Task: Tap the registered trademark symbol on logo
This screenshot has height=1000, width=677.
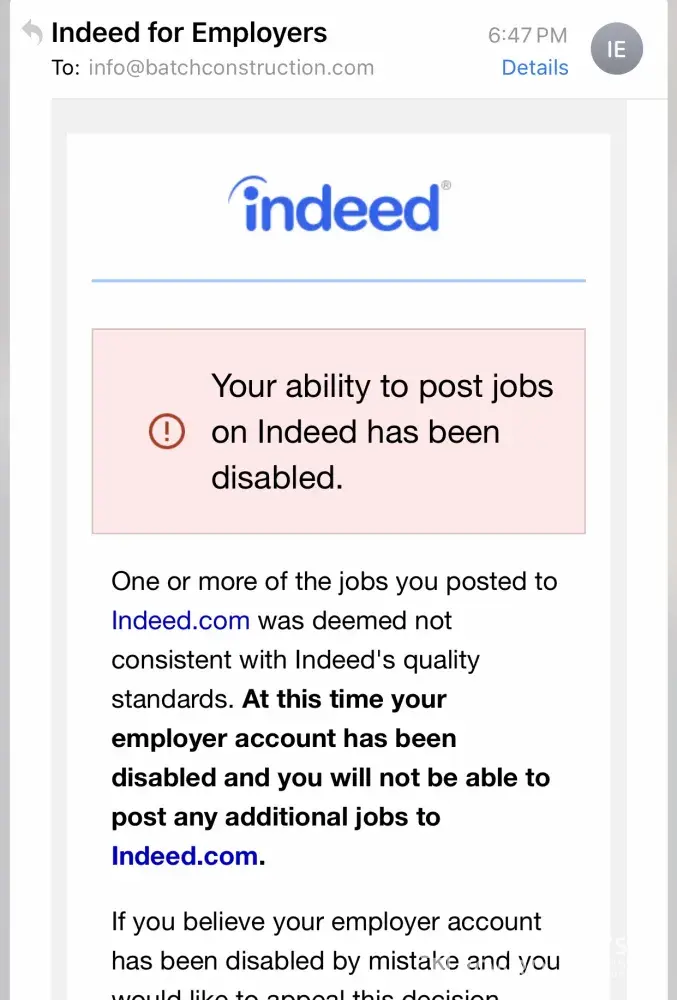Action: pos(446,185)
